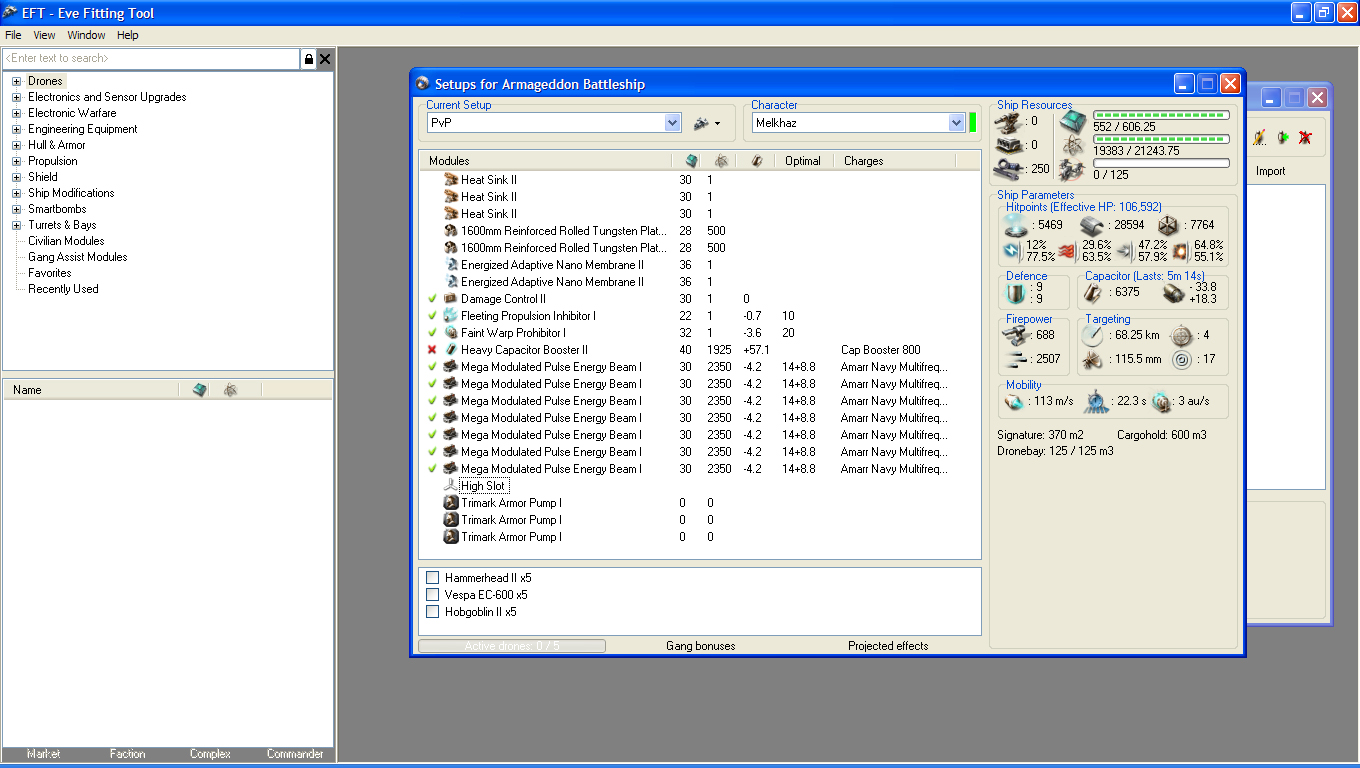The width and height of the screenshot is (1360, 768).
Task: Activate Heavy Capacitor Booster II via its red X
Action: pos(432,350)
